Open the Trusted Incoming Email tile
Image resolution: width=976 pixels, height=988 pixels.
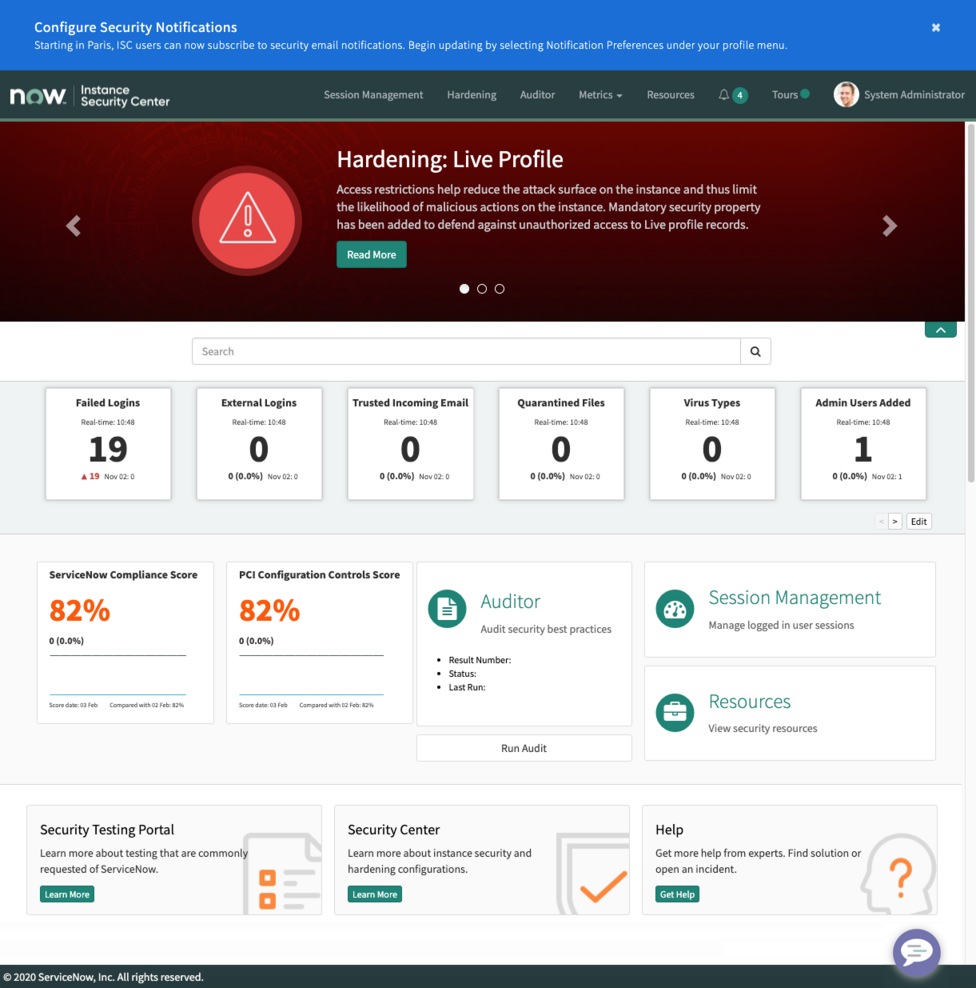[x=410, y=444]
